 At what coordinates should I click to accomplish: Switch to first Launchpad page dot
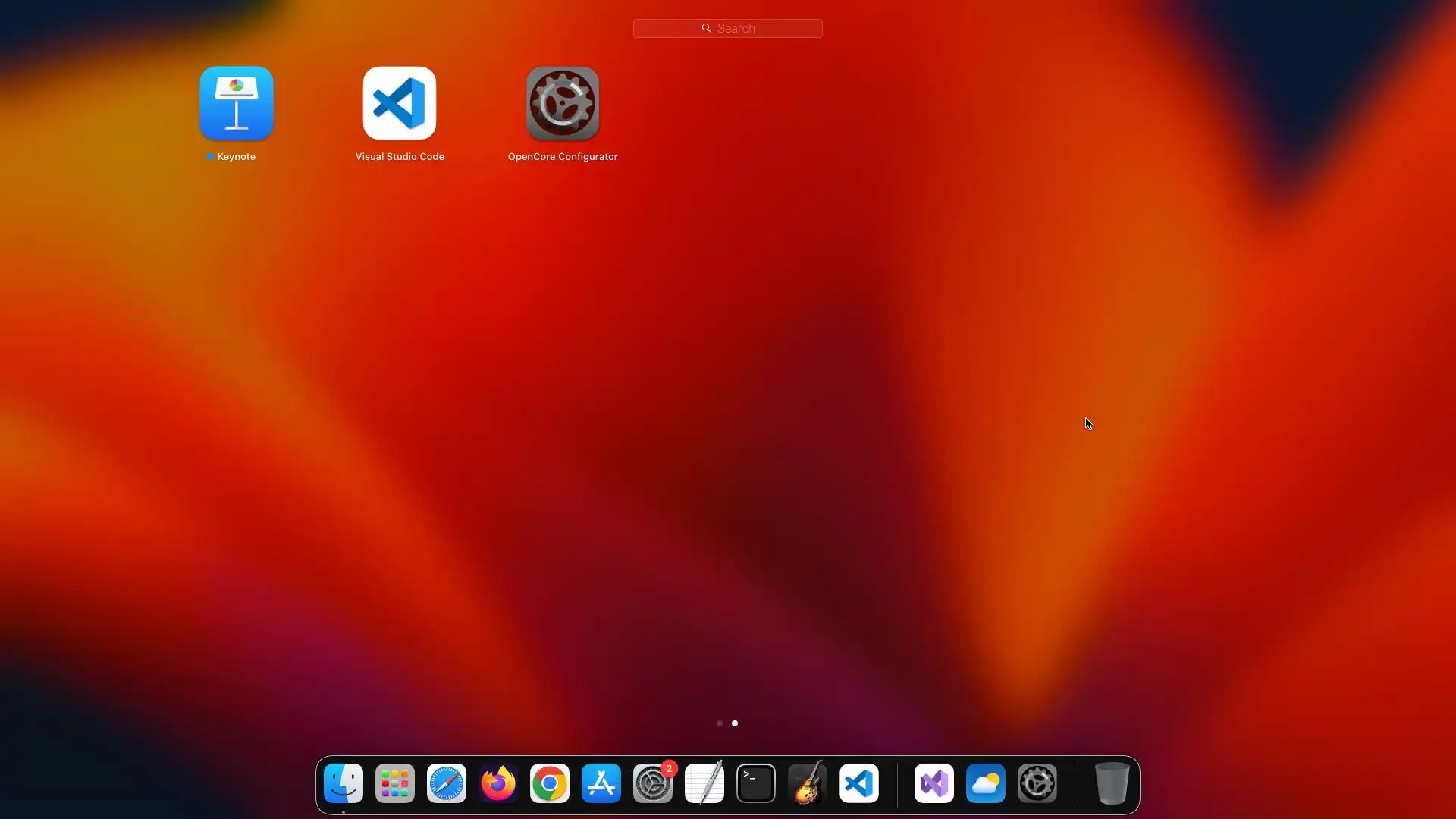pos(720,723)
